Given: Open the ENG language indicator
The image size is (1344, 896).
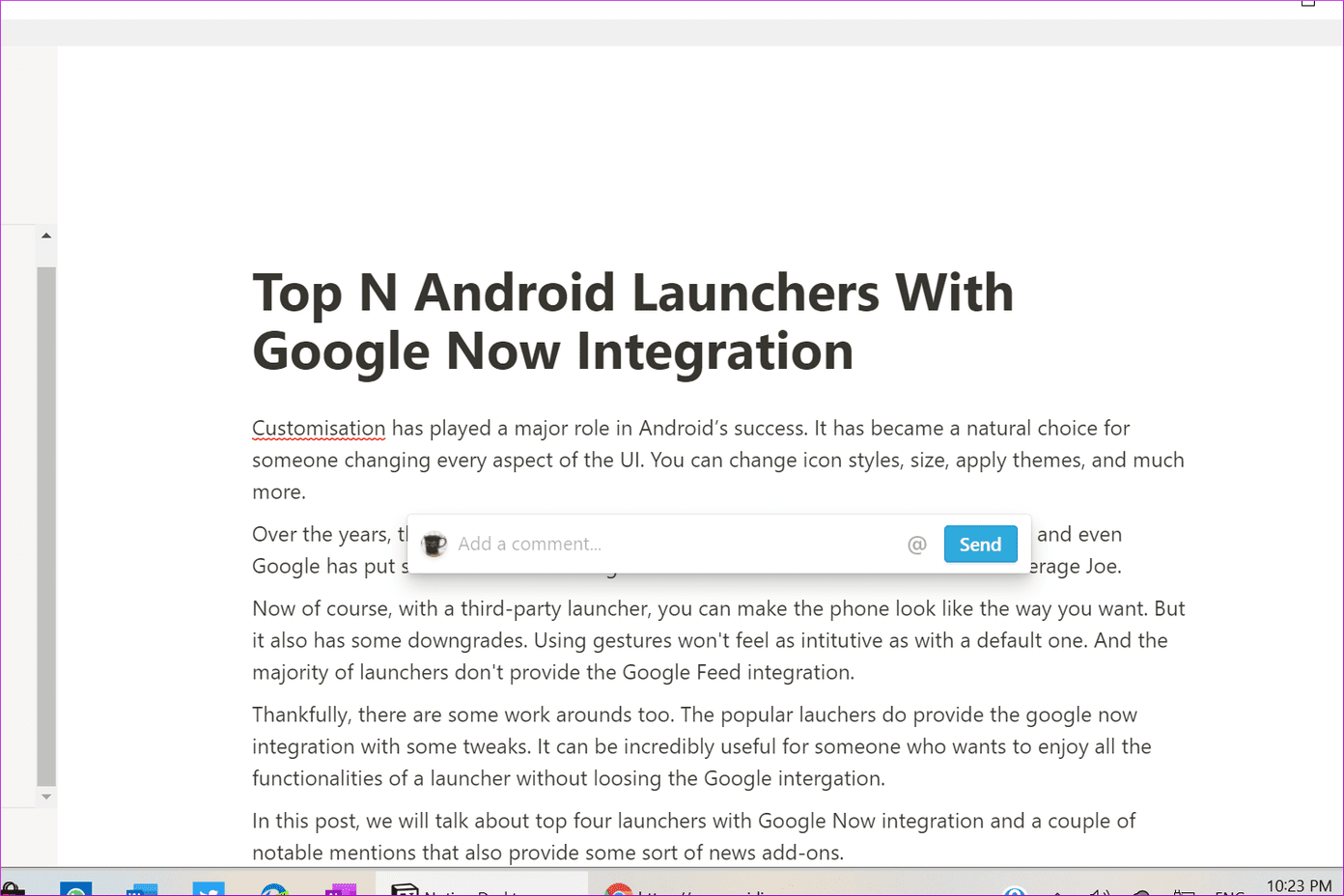Looking at the screenshot, I should [1229, 892].
